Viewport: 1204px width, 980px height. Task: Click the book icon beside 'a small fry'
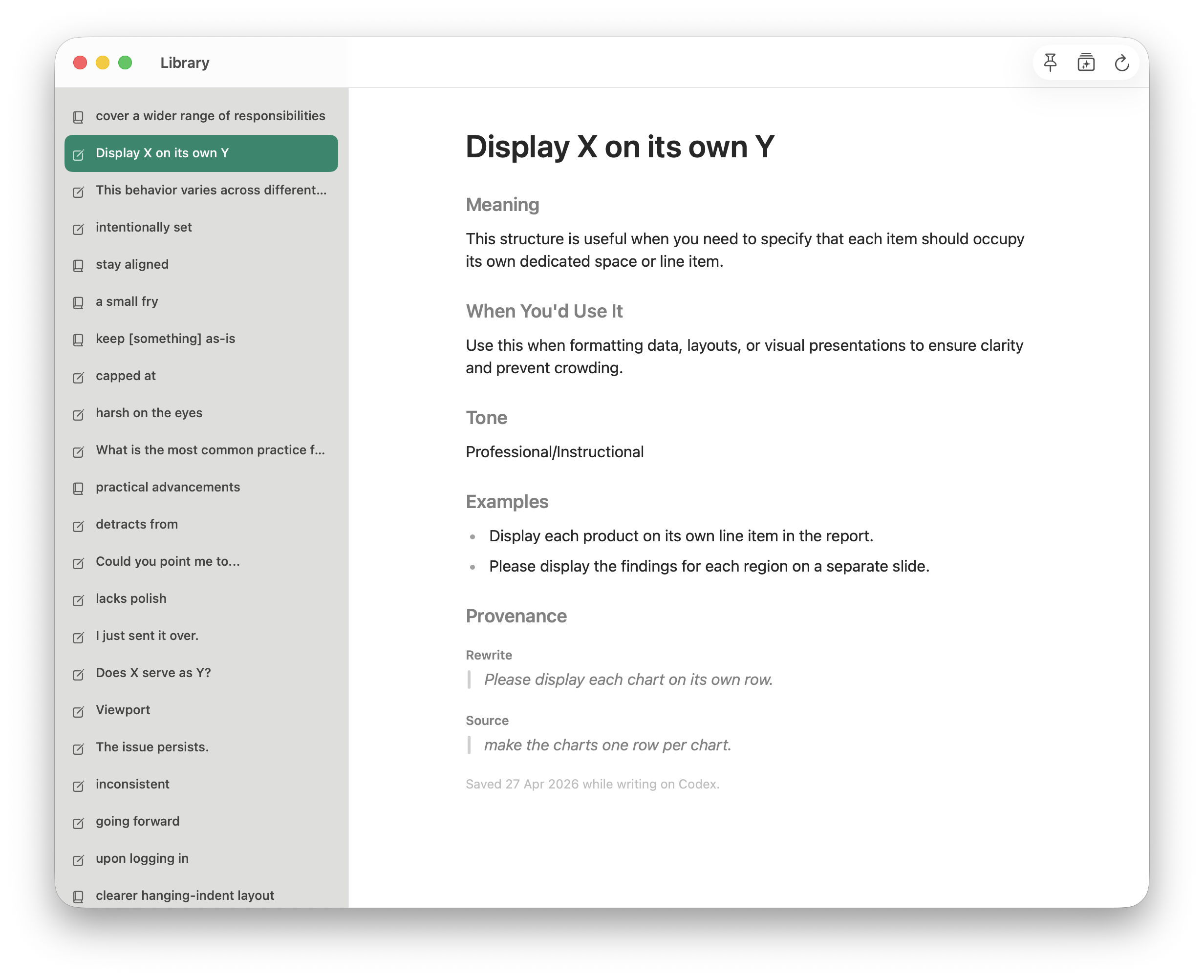pos(79,302)
